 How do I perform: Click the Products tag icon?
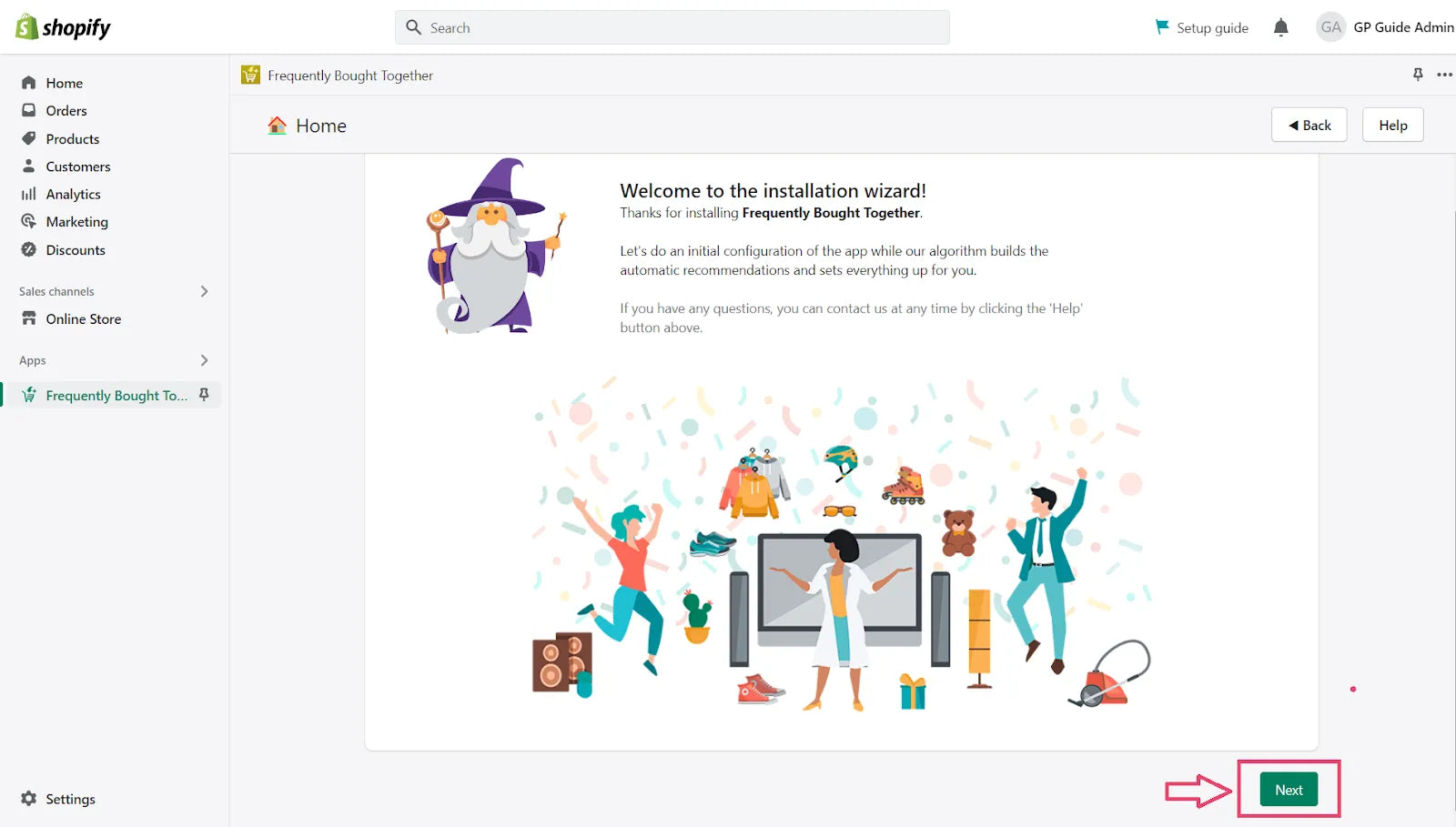(29, 138)
